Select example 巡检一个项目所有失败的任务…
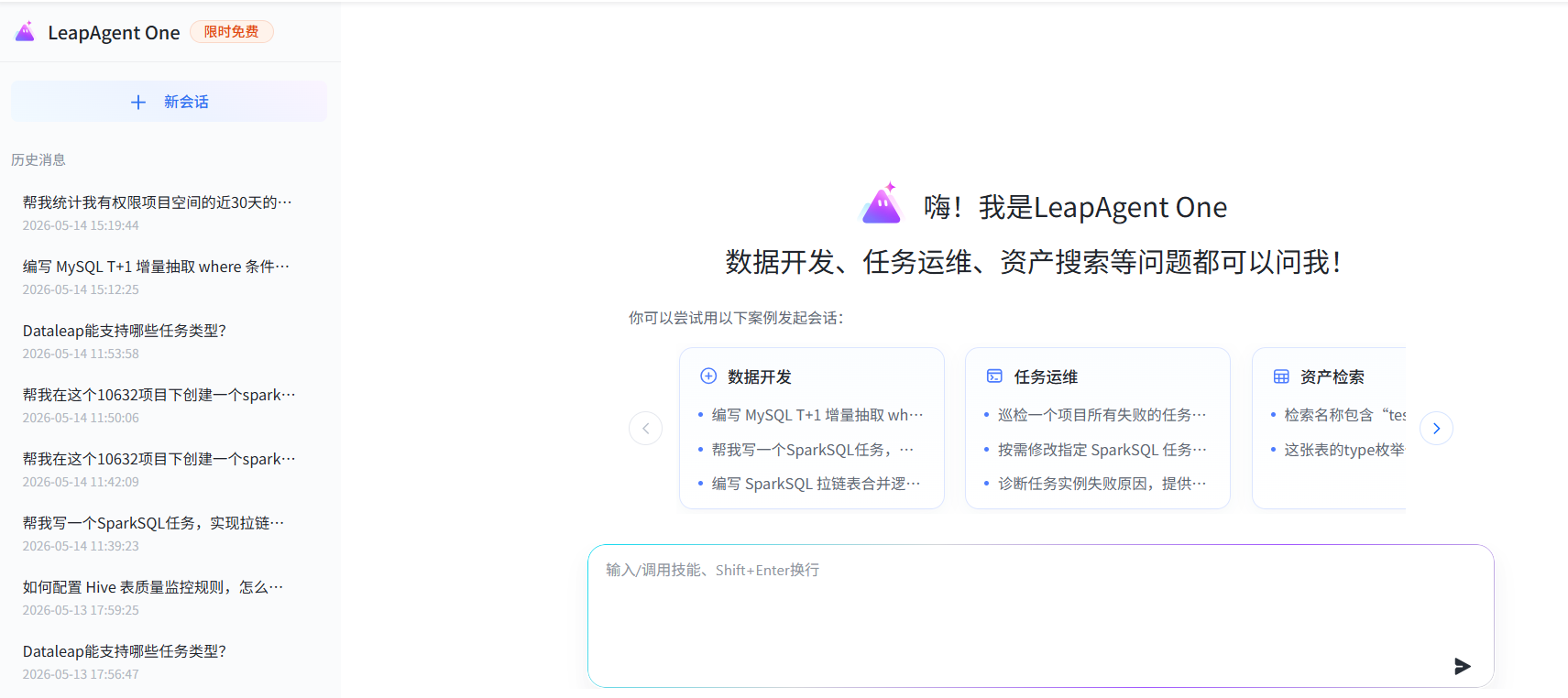Viewport: 1568px width, 698px height. pos(1102,415)
